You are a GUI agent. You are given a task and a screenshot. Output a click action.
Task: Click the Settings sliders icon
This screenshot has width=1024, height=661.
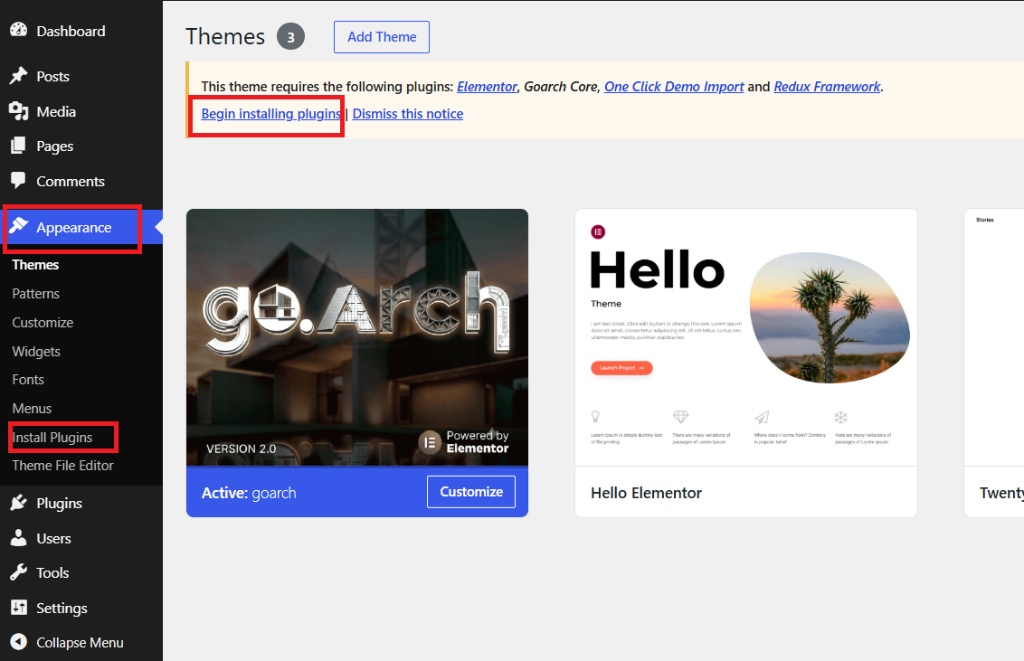18,607
